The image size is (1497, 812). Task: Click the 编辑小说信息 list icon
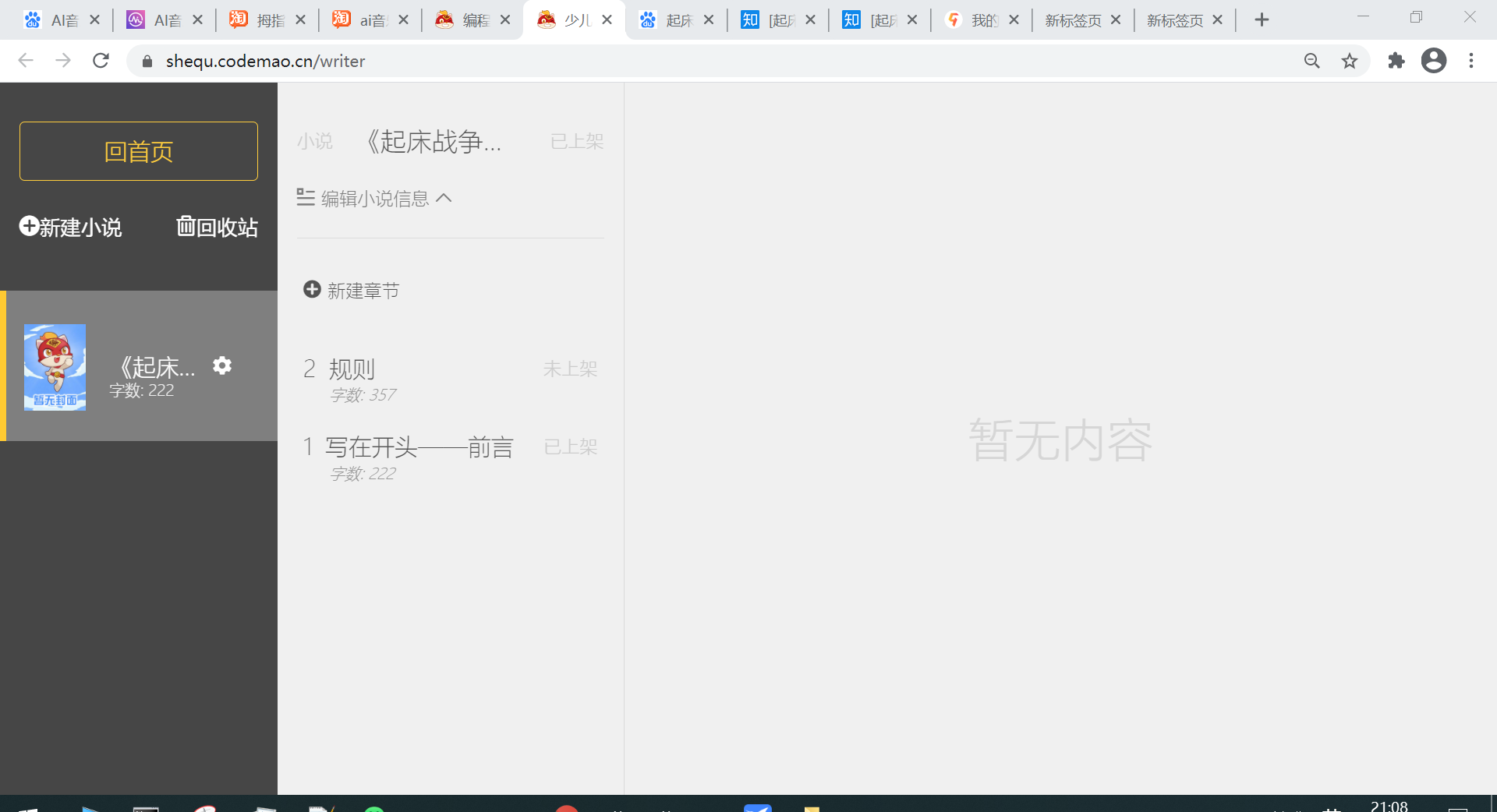306,197
